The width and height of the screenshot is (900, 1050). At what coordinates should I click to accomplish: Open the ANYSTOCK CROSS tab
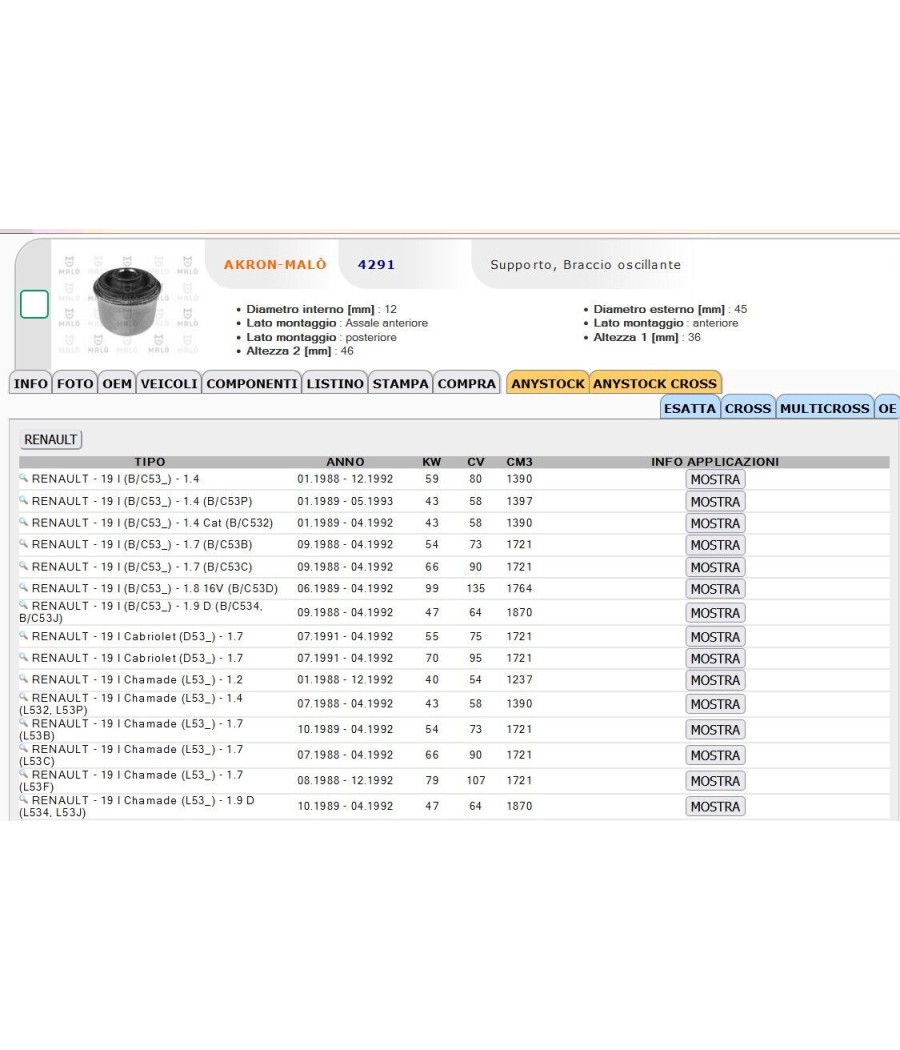(655, 384)
